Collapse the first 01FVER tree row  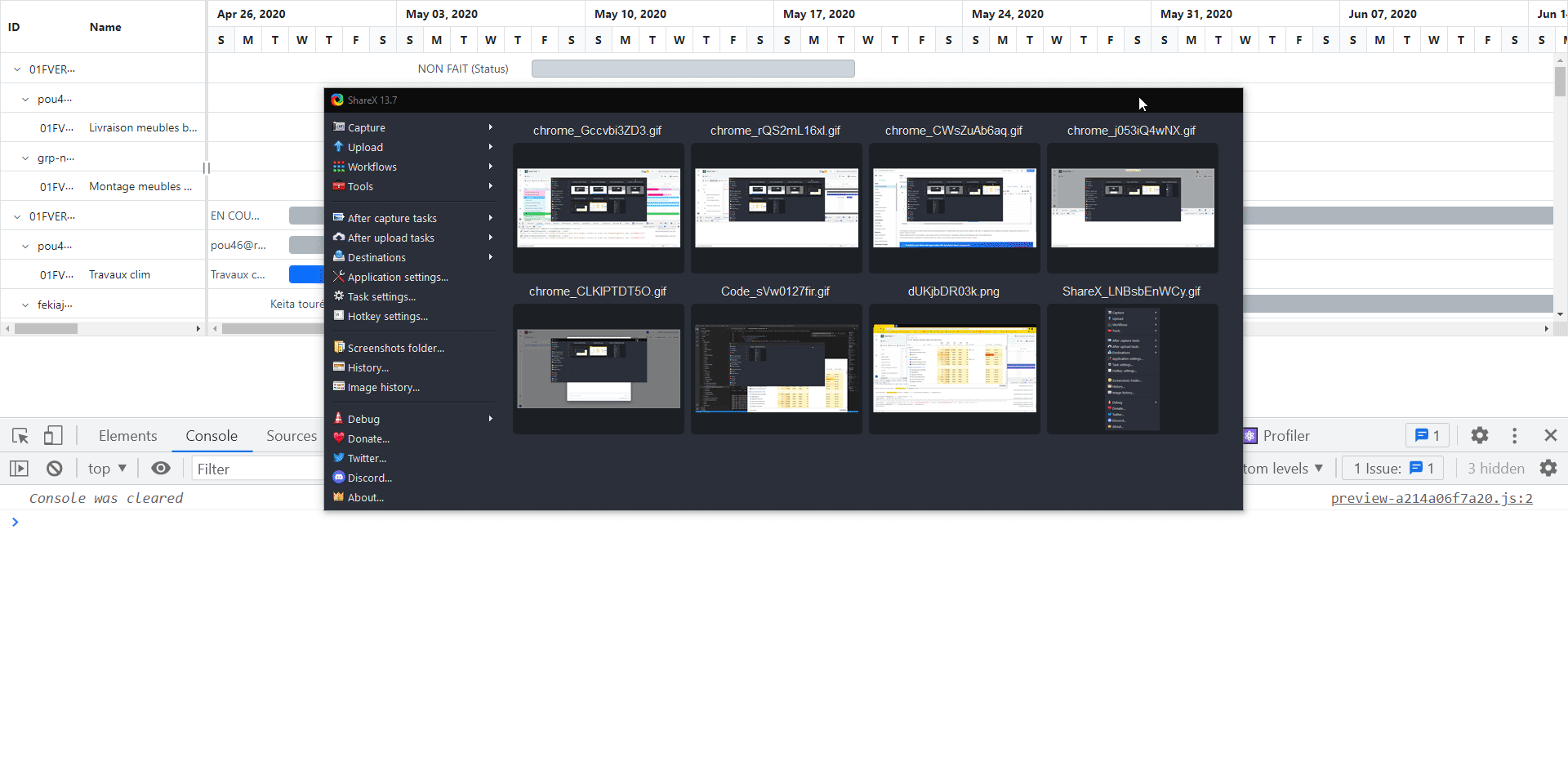tap(17, 69)
